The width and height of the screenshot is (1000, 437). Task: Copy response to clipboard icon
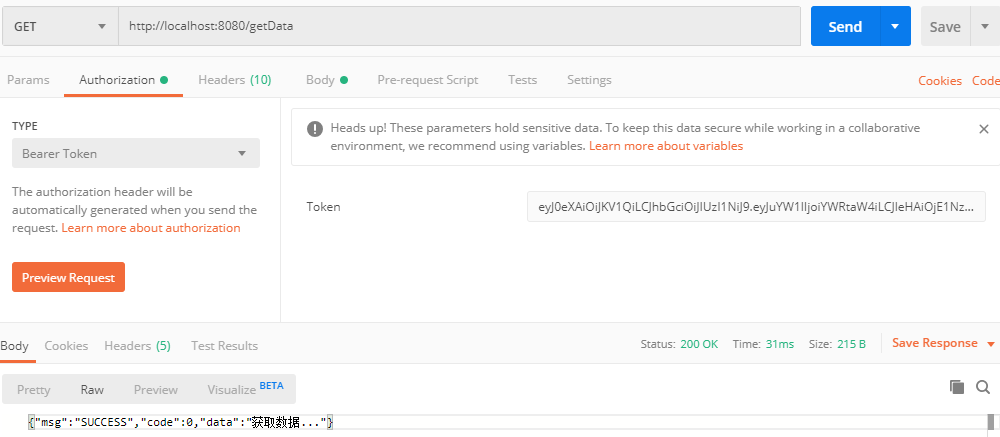tap(957, 387)
